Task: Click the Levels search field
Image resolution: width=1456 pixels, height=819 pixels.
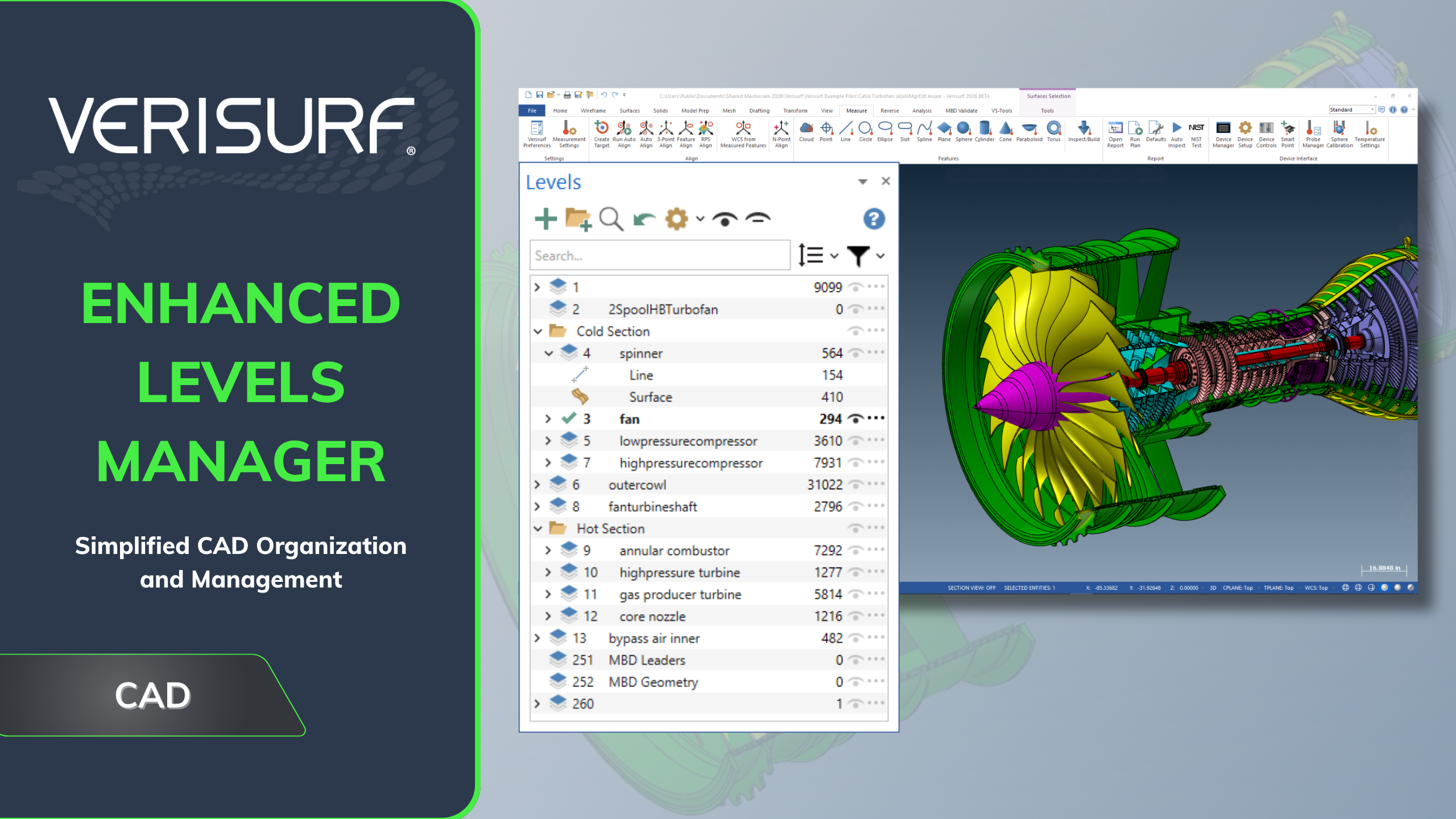Action: pyautogui.click(x=660, y=255)
